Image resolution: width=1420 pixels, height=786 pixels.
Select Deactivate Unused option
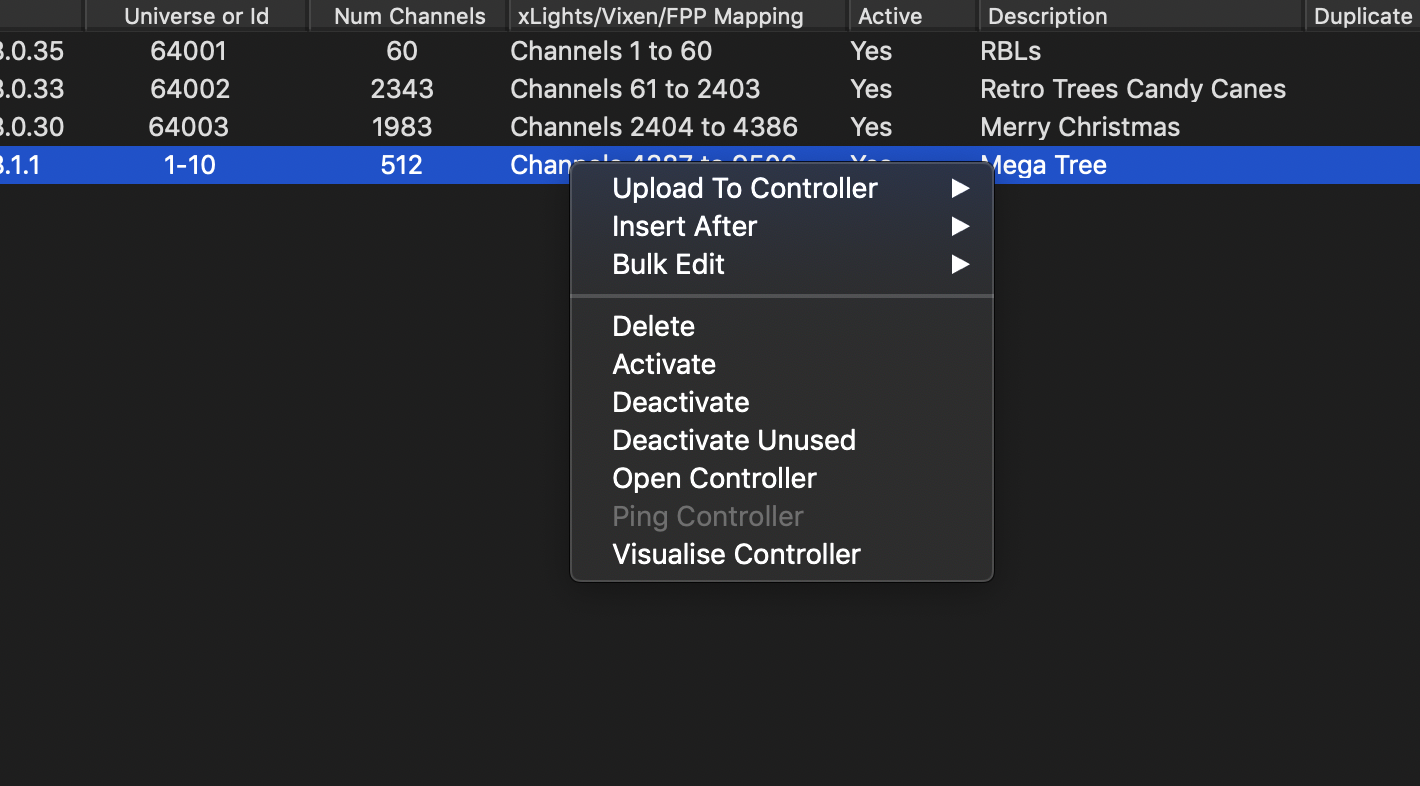click(x=733, y=440)
